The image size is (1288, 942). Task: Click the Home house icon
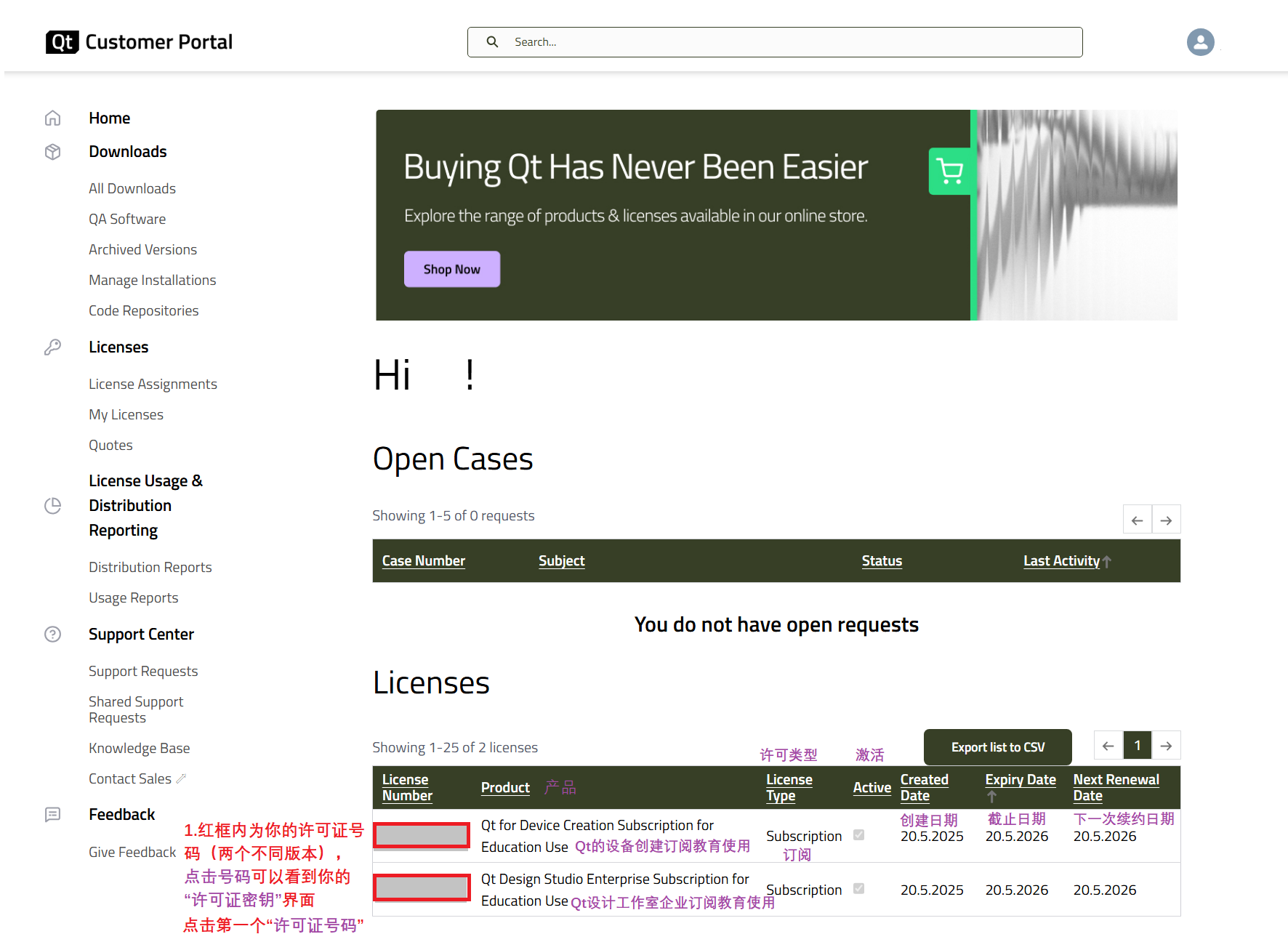coord(52,118)
